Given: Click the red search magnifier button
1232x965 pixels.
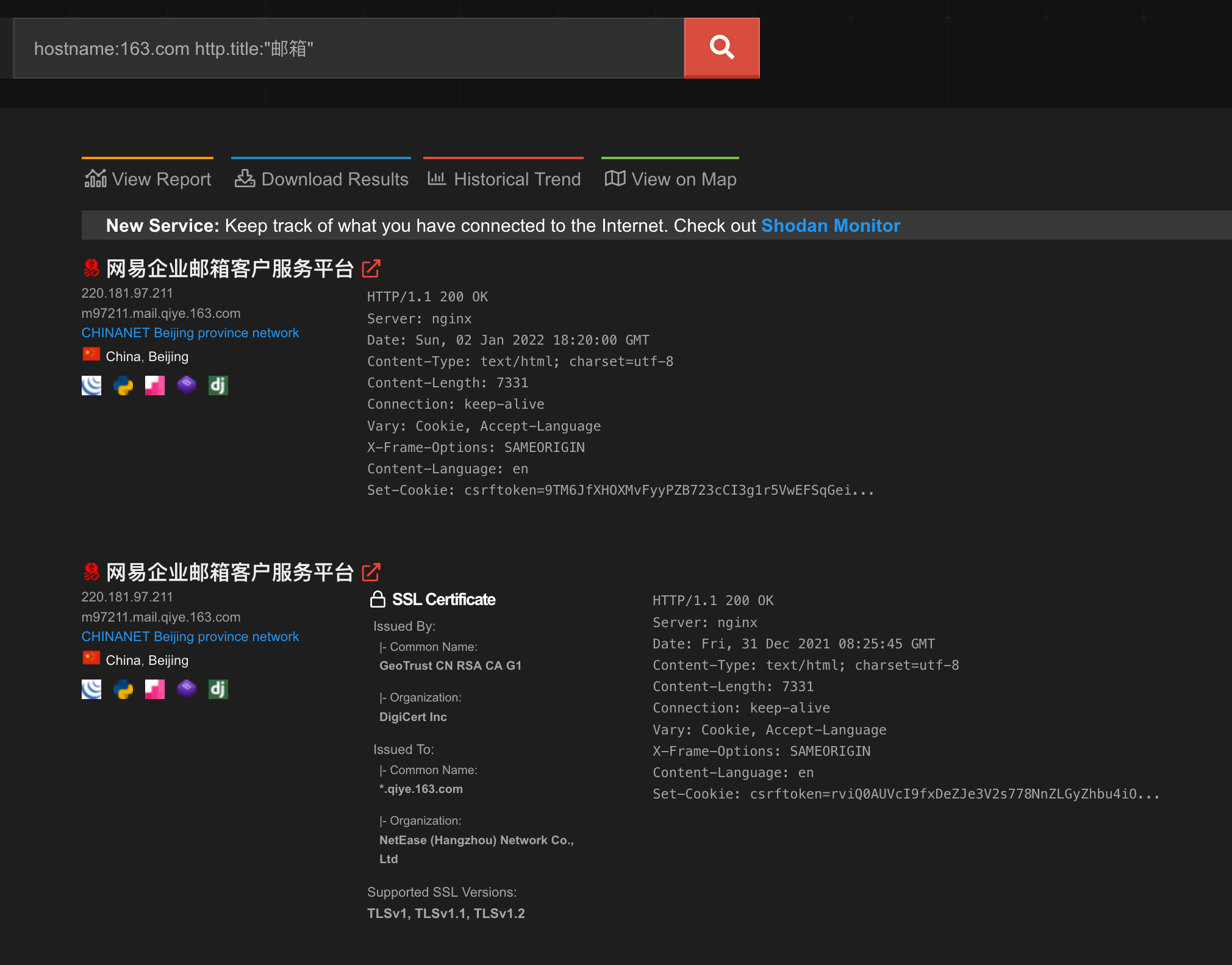Looking at the screenshot, I should tap(722, 48).
